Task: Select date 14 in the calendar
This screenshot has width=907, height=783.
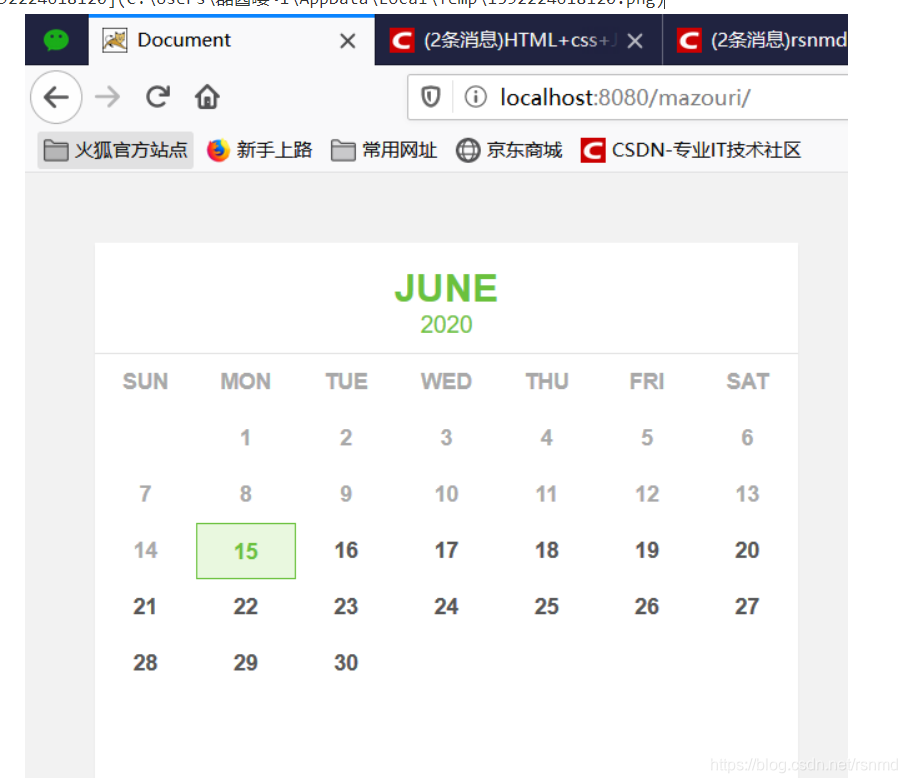Action: click(x=145, y=550)
